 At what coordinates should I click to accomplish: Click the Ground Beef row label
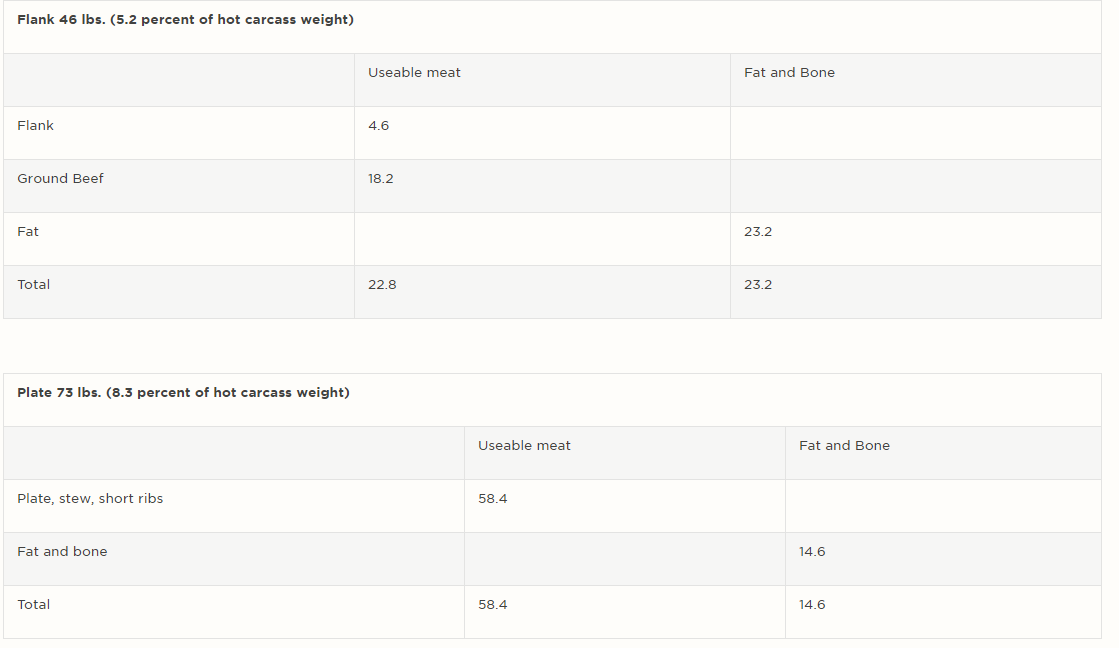point(60,178)
